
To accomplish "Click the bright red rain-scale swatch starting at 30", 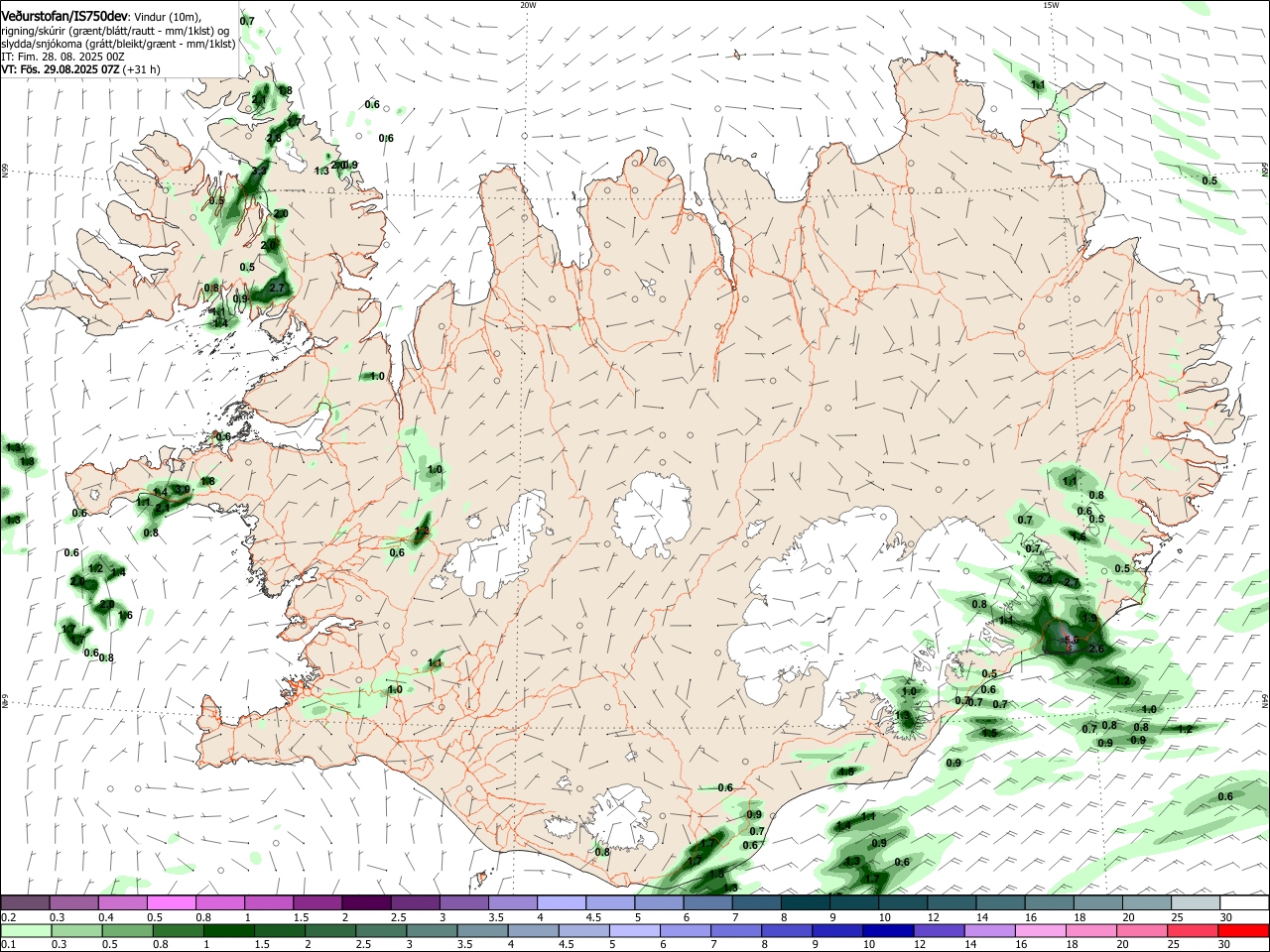I will point(1244,930).
